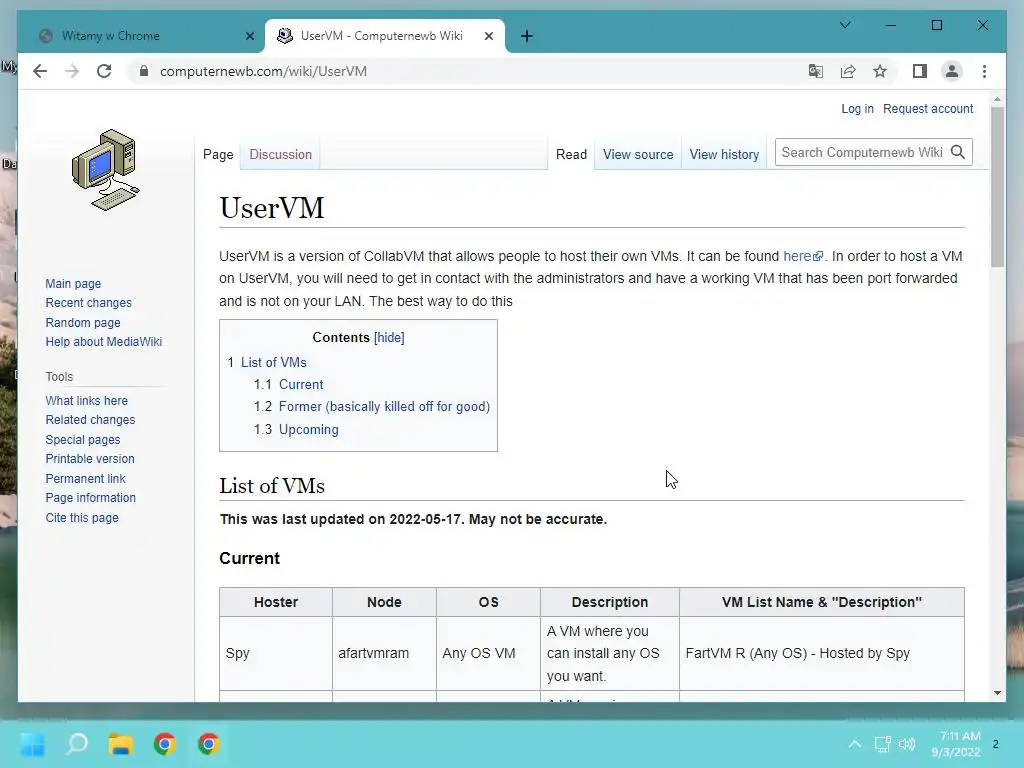Open taskbar Search
1024x768 pixels.
77,744
